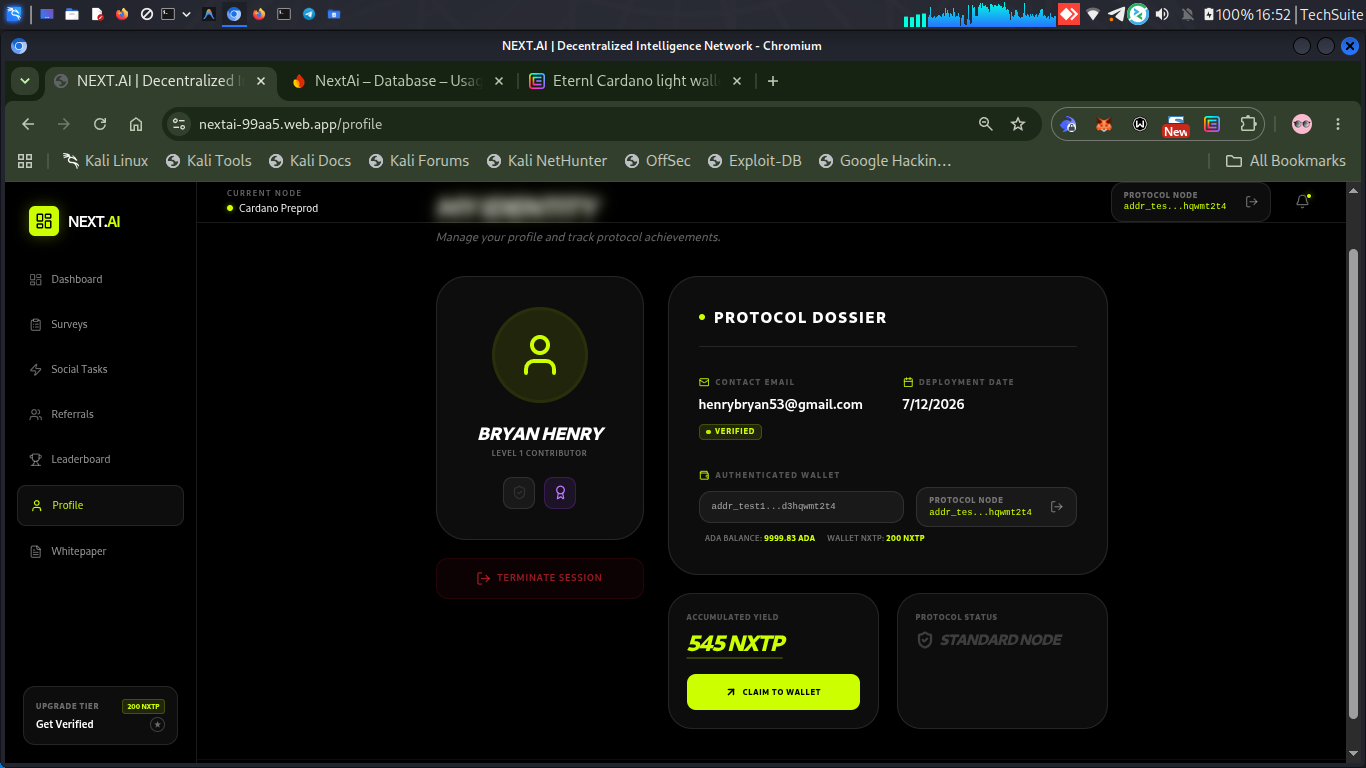
Task: Open the Wi-Fi network tray icon
Action: (x=1093, y=14)
